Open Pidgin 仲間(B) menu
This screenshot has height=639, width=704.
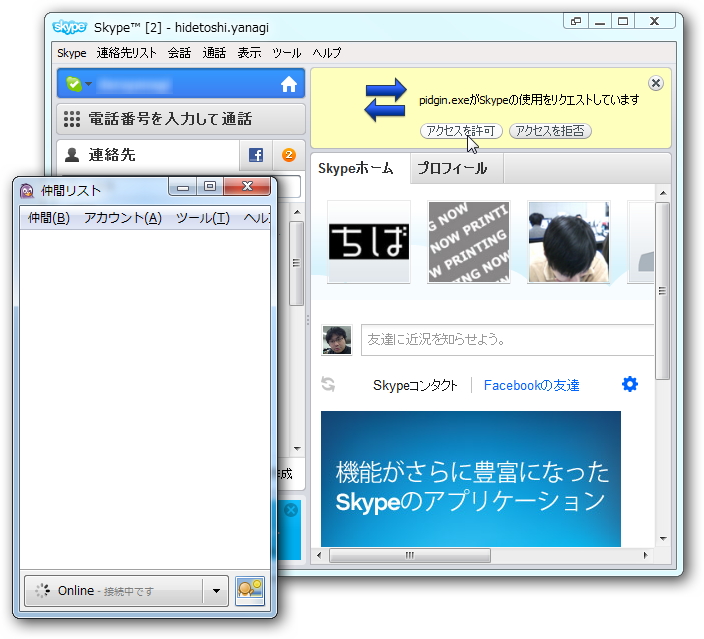[x=49, y=218]
